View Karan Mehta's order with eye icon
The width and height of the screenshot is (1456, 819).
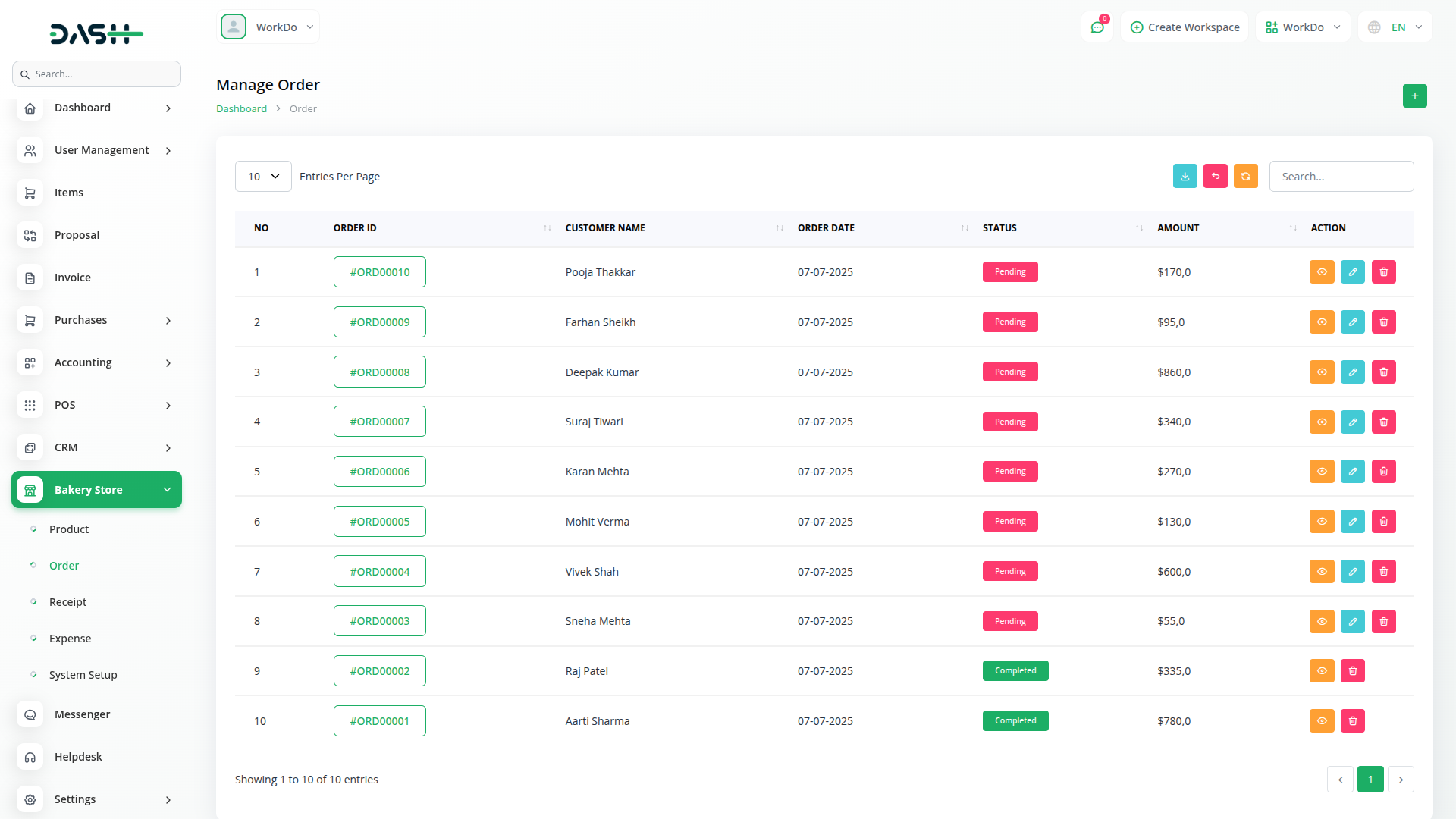click(1321, 472)
